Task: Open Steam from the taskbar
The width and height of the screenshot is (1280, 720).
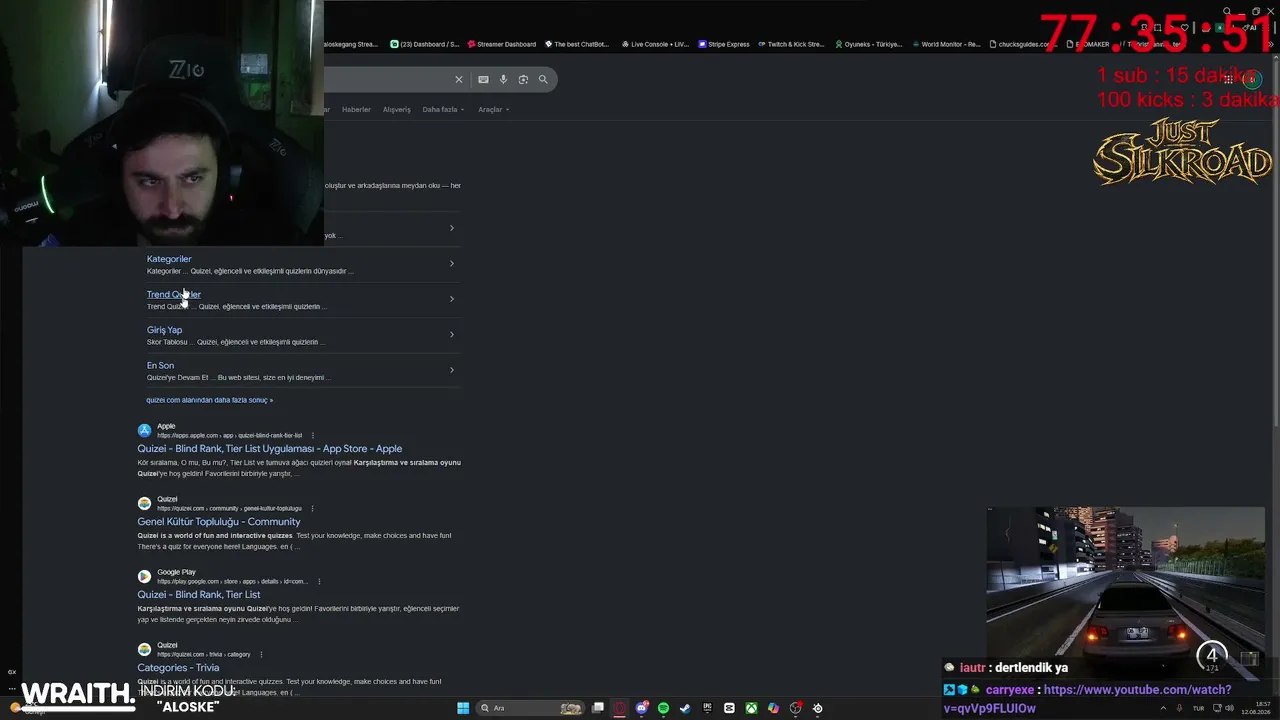Action: pyautogui.click(x=685, y=708)
